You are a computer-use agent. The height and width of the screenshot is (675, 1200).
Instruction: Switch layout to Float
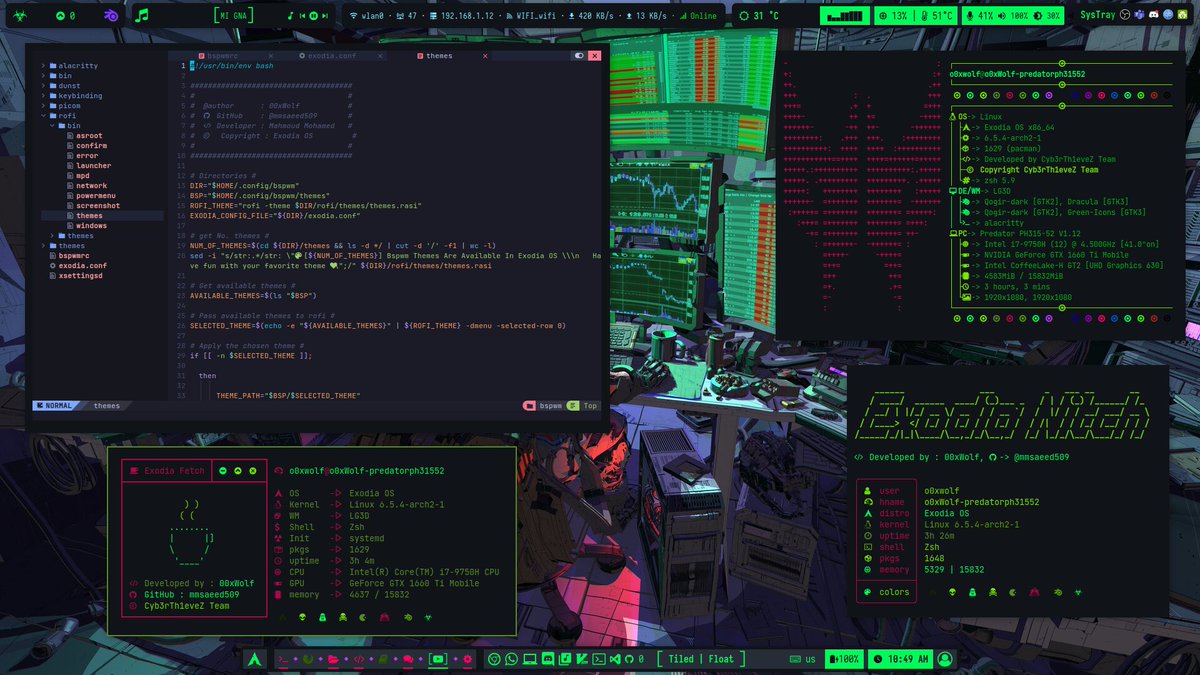click(x=721, y=659)
